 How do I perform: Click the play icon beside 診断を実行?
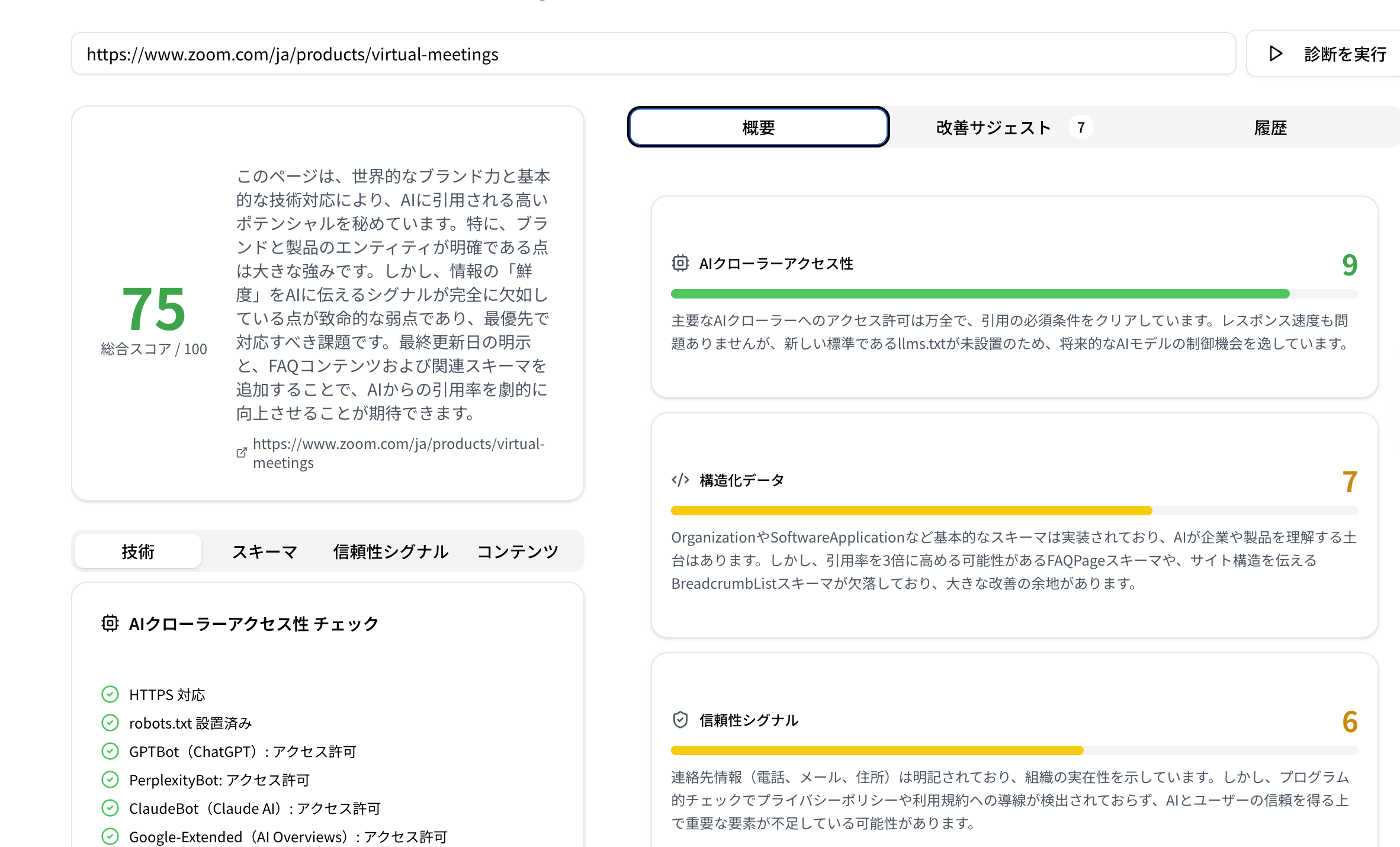1274,53
